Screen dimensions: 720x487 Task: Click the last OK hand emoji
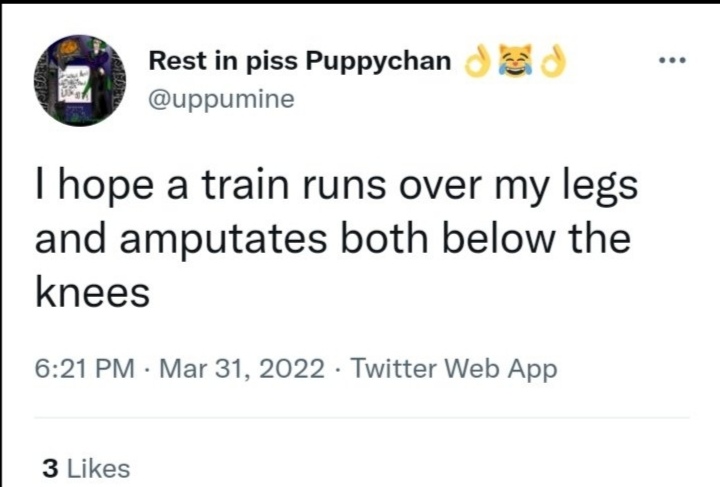(553, 61)
